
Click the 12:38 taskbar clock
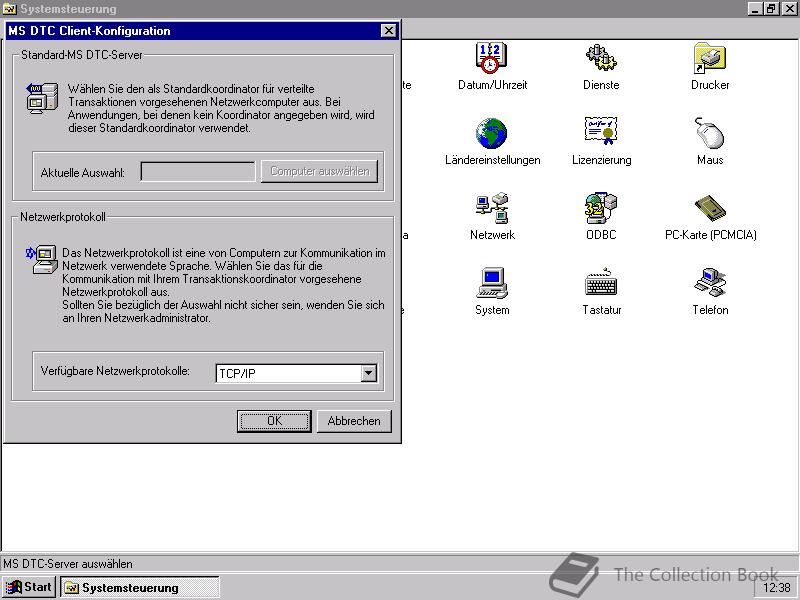click(777, 588)
